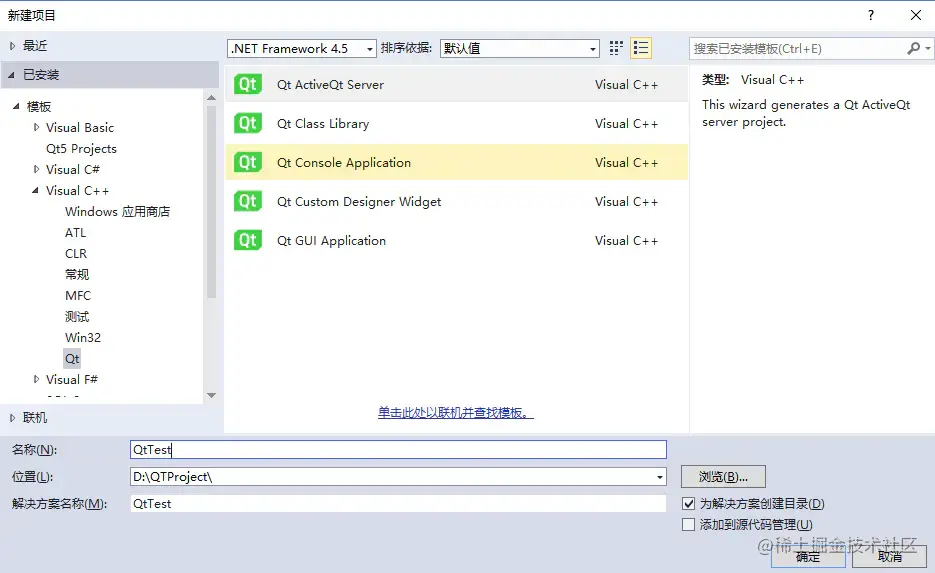Image resolution: width=935 pixels, height=573 pixels.
Task: Open search options dropdown arrow
Action: point(928,48)
